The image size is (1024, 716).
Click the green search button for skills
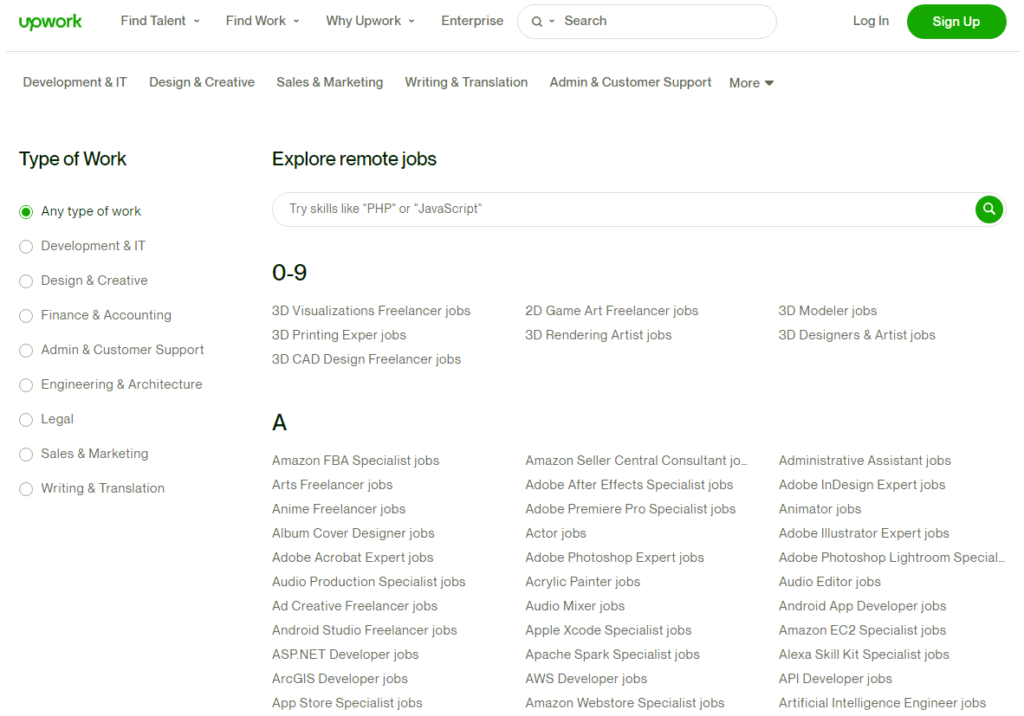989,209
